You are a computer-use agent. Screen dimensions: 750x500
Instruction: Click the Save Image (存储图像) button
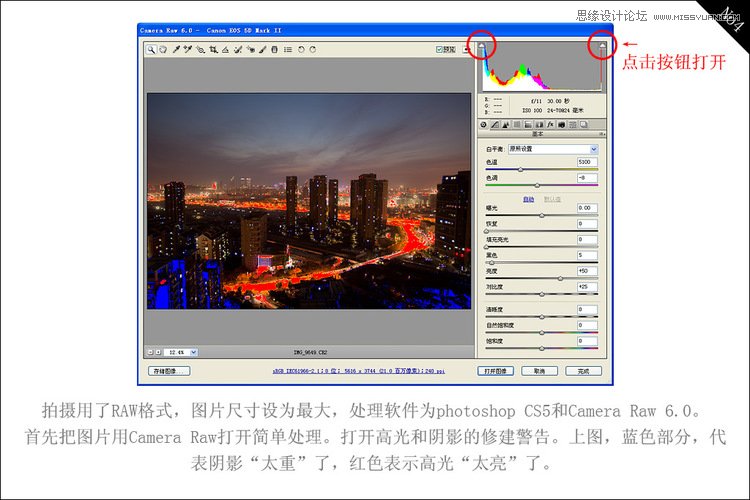tap(169, 371)
